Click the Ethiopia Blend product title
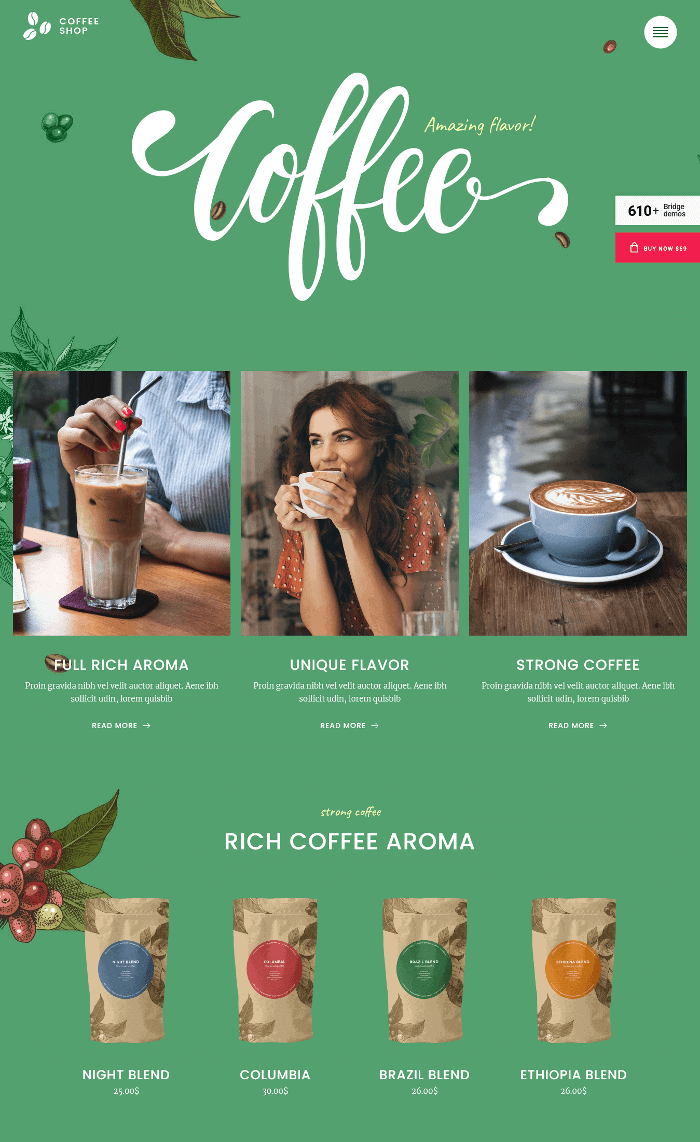 point(573,1074)
